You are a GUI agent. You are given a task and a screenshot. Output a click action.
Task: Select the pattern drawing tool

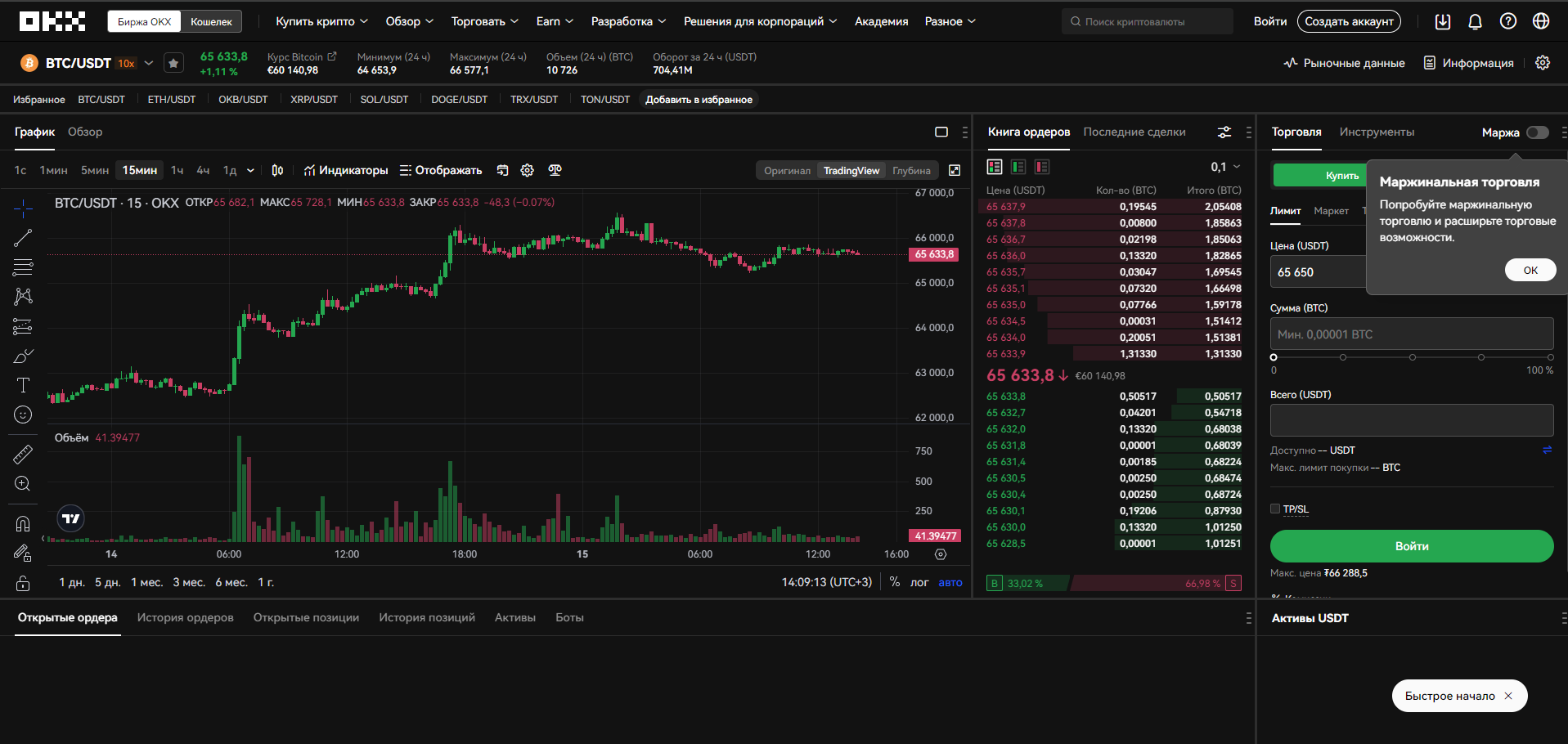(x=23, y=296)
